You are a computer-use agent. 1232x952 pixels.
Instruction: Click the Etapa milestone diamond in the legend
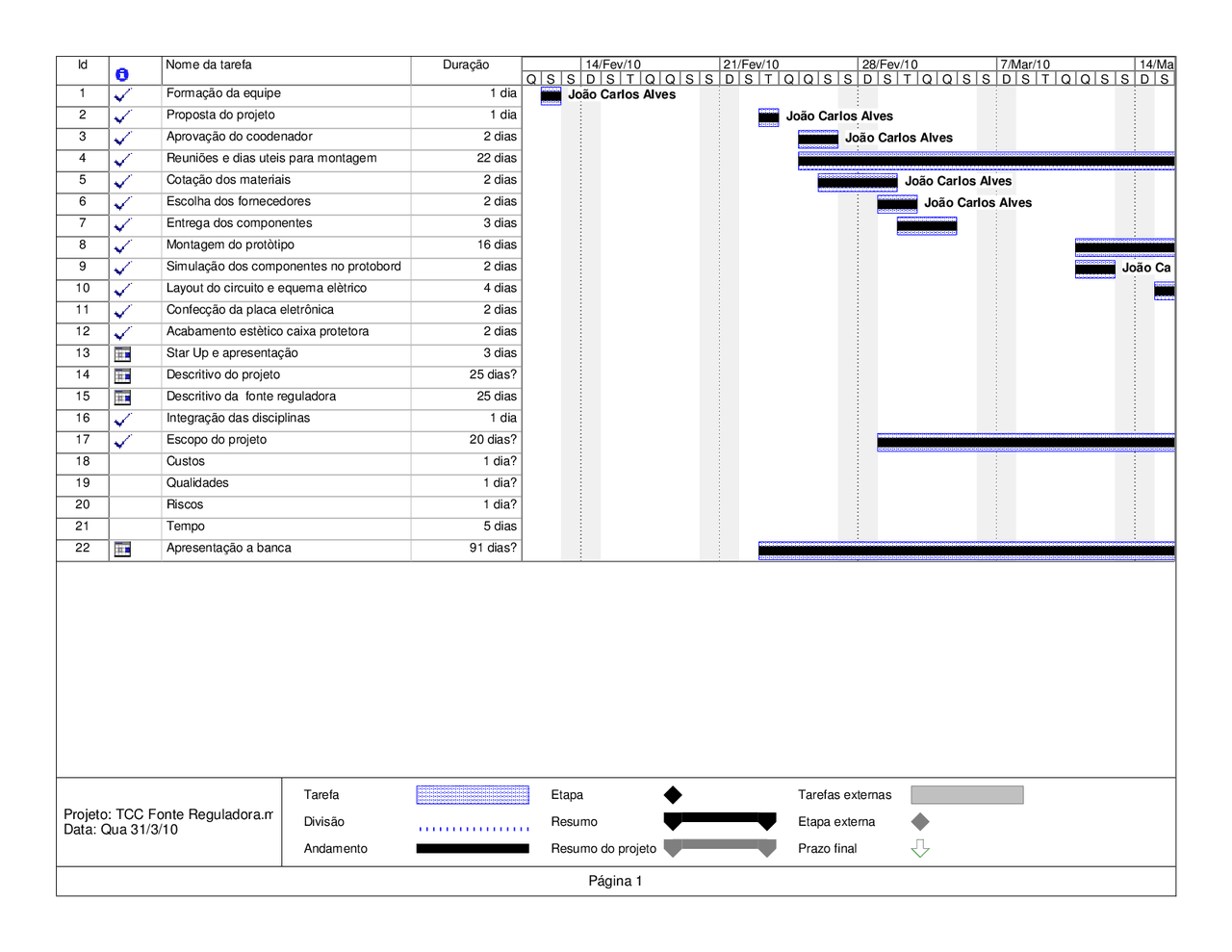coord(673,794)
